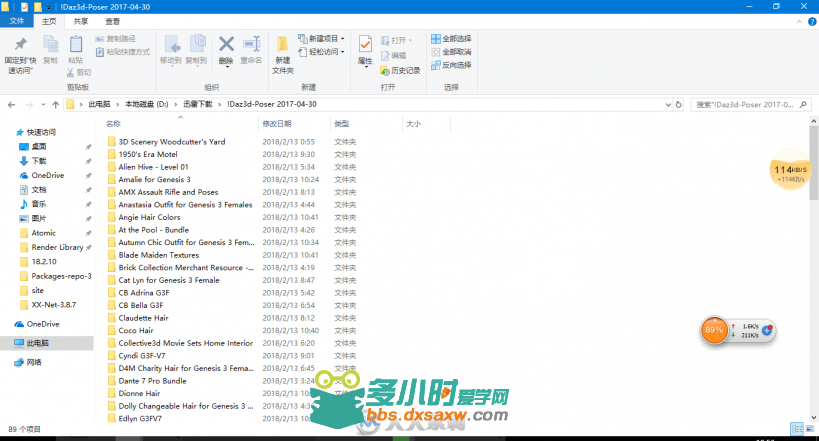This screenshot has height=441, width=819.
Task: Open recent locations dropdown arrow
Action: [43, 105]
